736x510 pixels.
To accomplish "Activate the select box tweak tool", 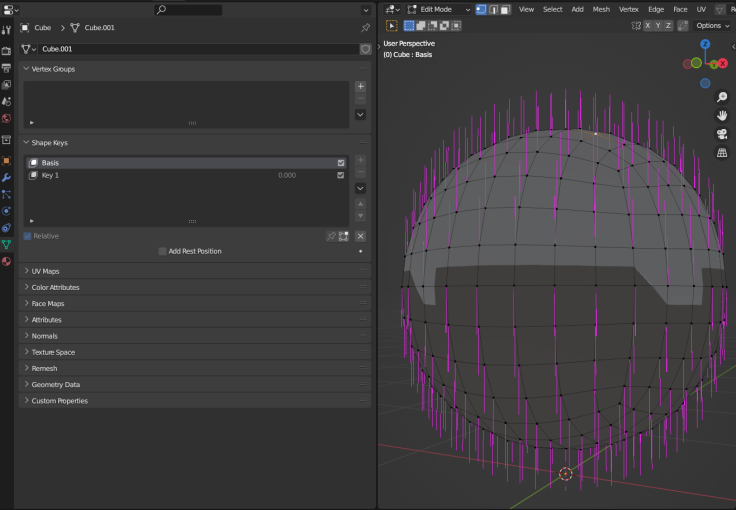I will [x=391, y=26].
